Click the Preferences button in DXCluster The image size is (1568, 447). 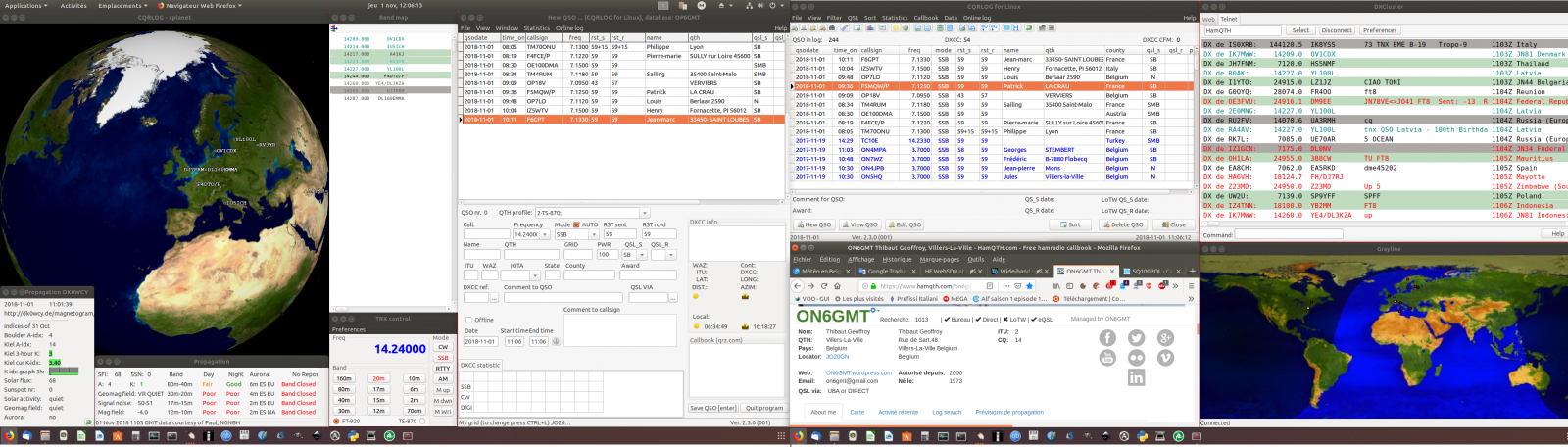pyautogui.click(x=1379, y=30)
